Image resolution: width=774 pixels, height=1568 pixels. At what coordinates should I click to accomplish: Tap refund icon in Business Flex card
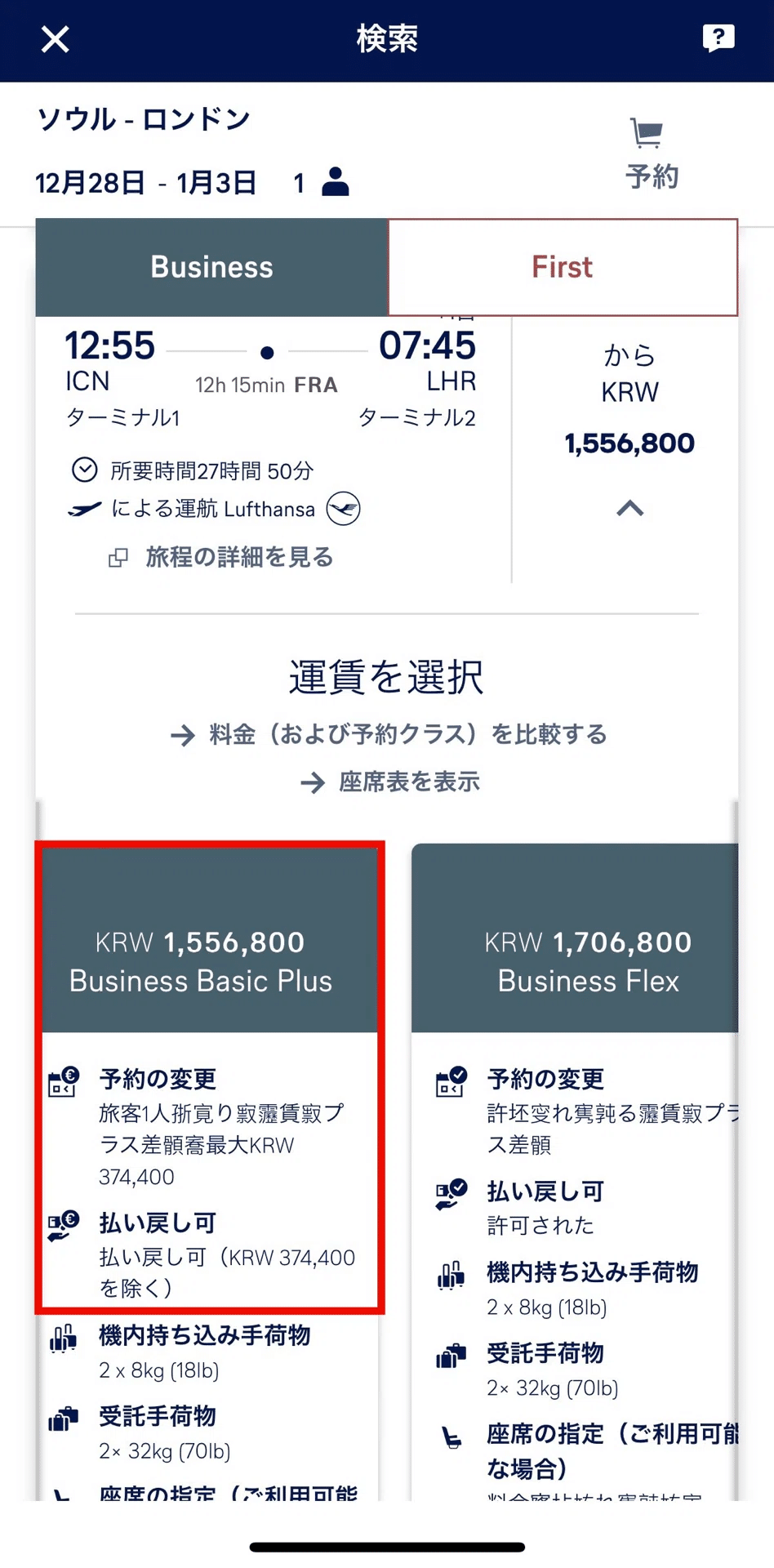pos(451,1195)
